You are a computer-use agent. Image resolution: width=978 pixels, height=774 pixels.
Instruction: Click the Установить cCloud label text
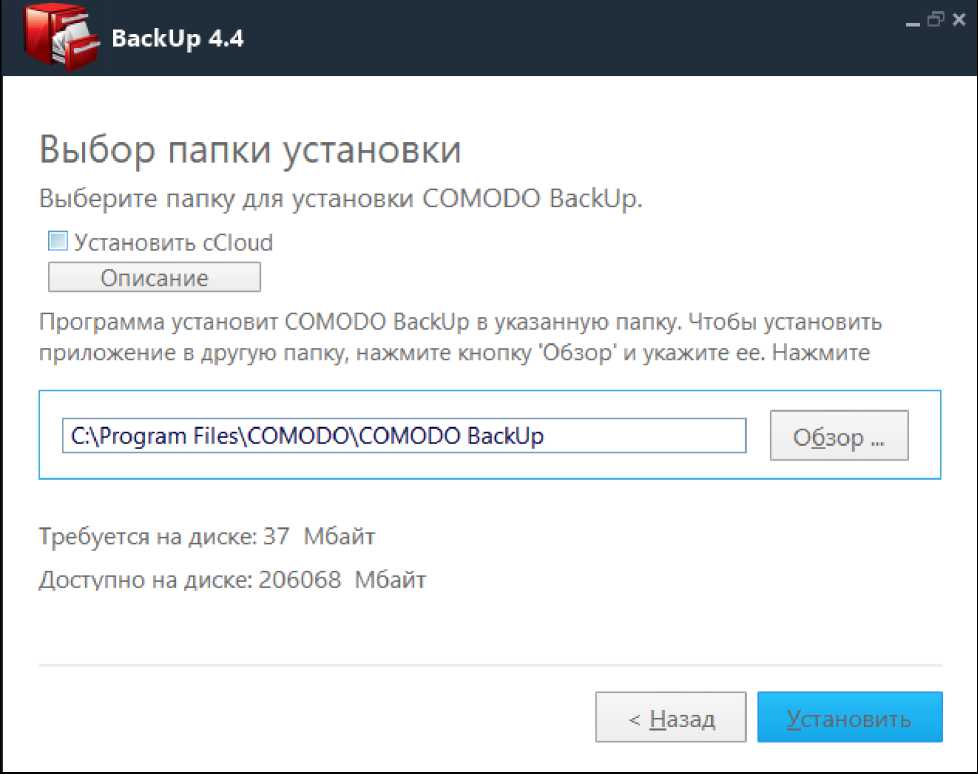coord(173,242)
